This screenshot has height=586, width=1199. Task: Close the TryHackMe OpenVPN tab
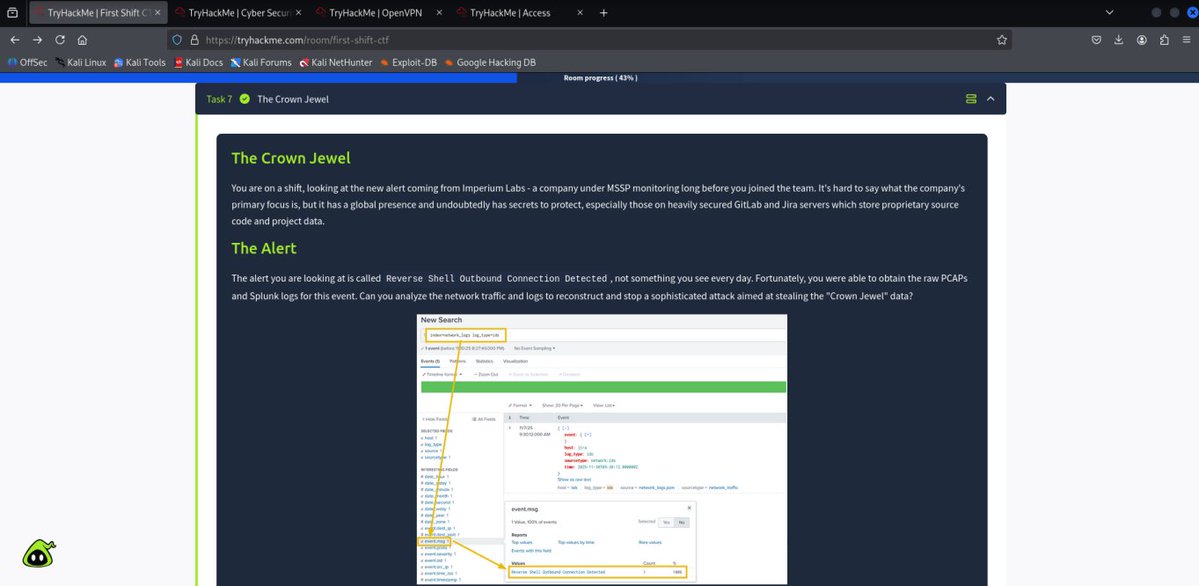438,13
